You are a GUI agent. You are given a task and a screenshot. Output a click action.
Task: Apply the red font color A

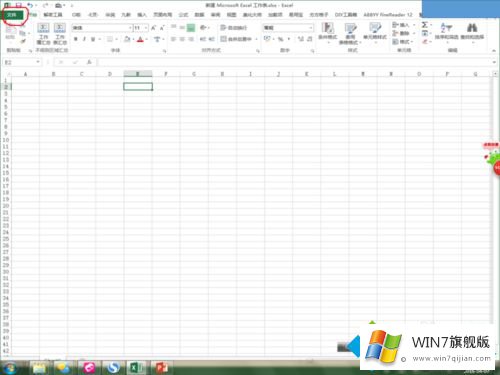[x=140, y=39]
